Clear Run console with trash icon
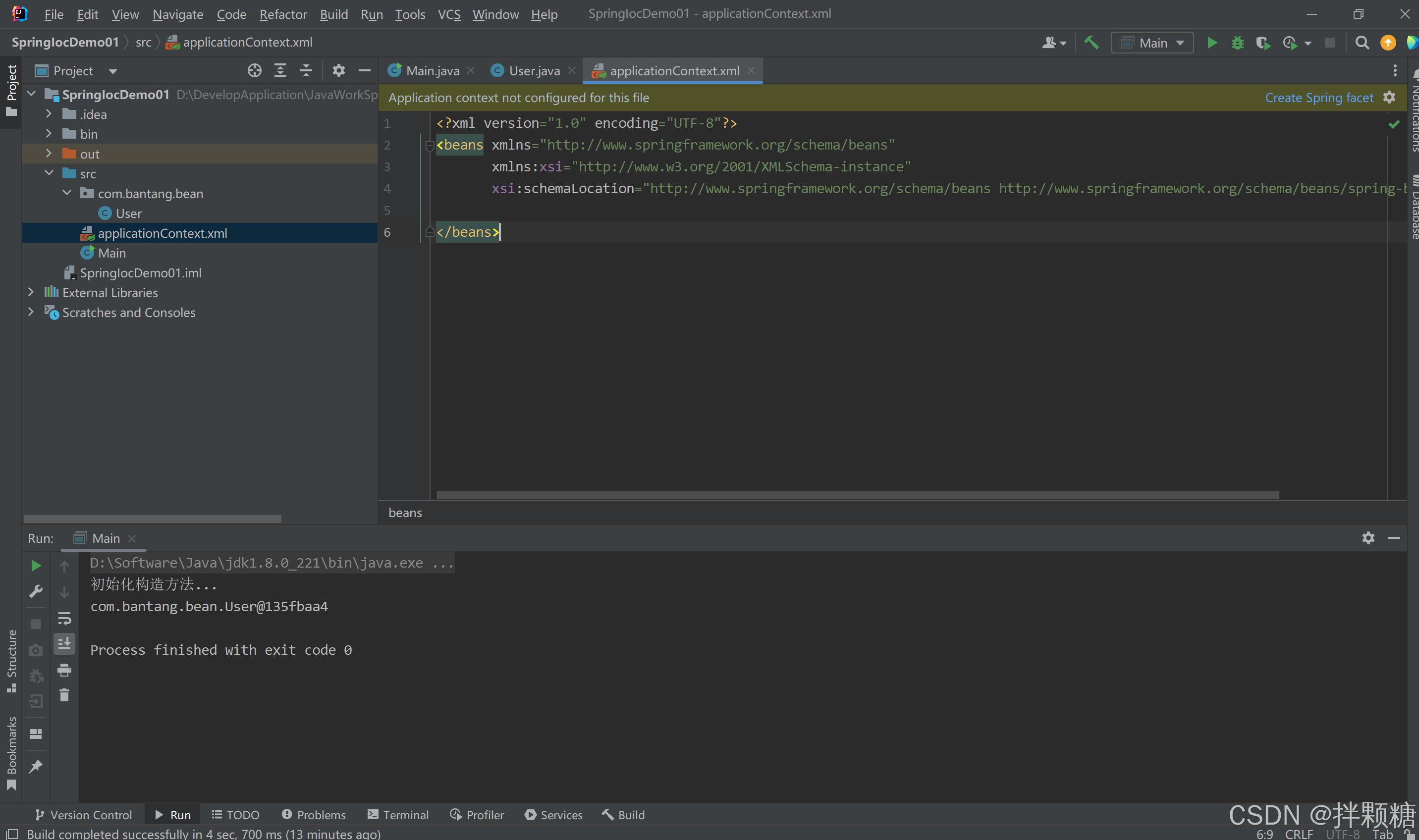Screen dimensions: 1419x840 64,695
